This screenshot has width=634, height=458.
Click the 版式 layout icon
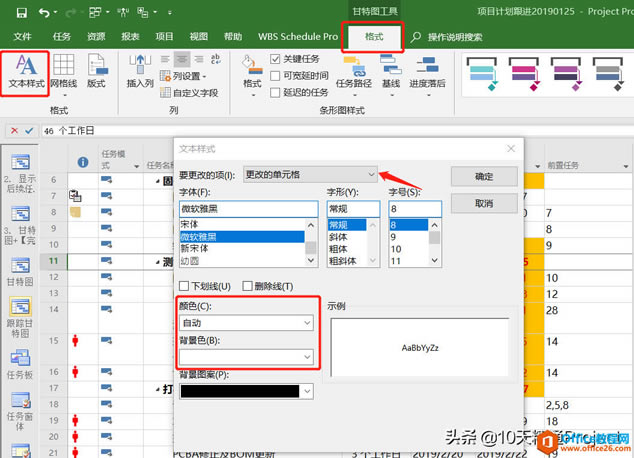(x=96, y=70)
